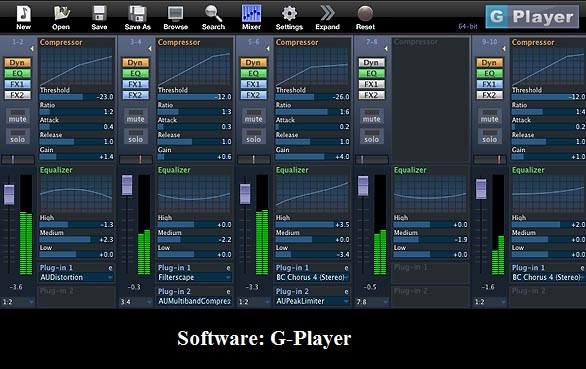Open AUPeakLimiter plug-in dropdown
586x369 pixels.
point(312,301)
